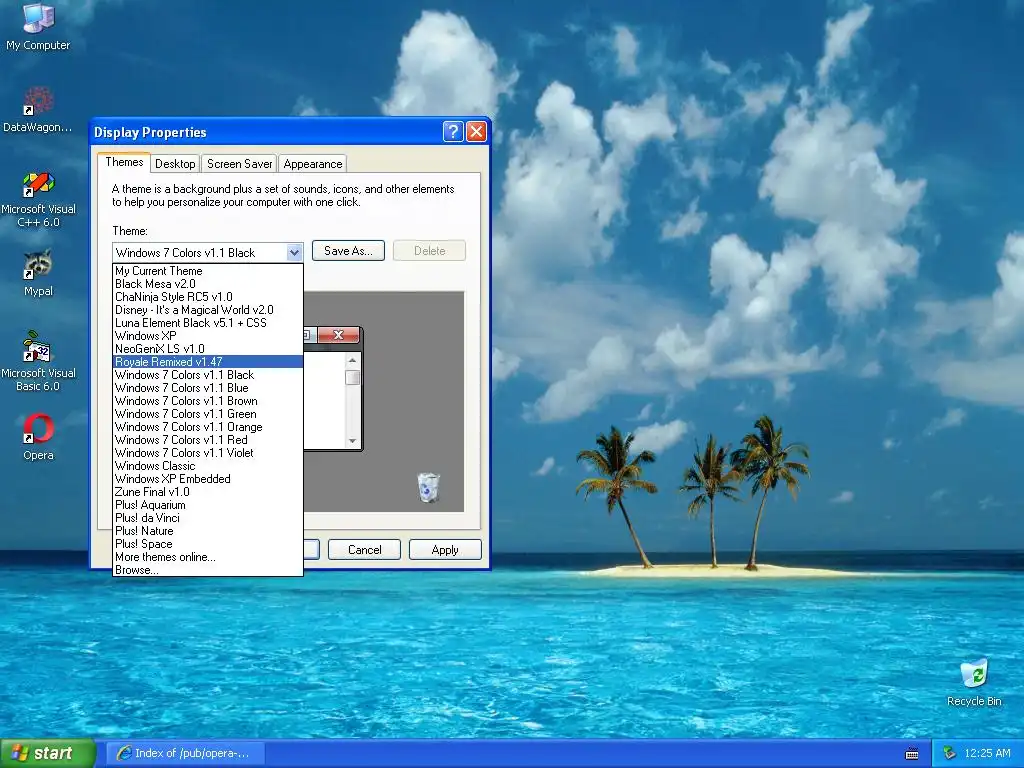The height and width of the screenshot is (768, 1024).
Task: Collapse the Theme dropdown via its arrow
Action: pos(295,252)
